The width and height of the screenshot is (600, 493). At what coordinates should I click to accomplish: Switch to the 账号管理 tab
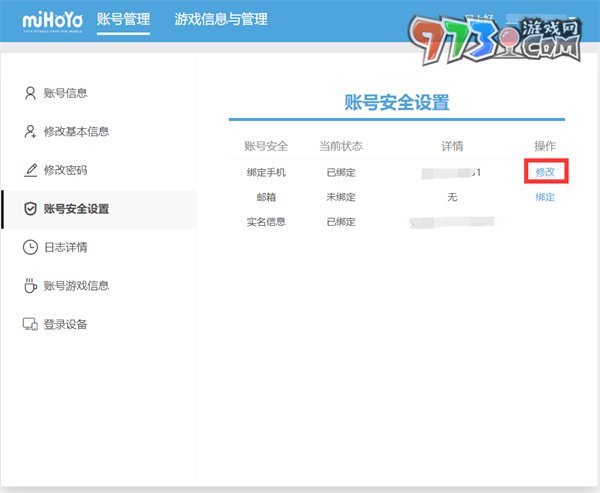(123, 19)
